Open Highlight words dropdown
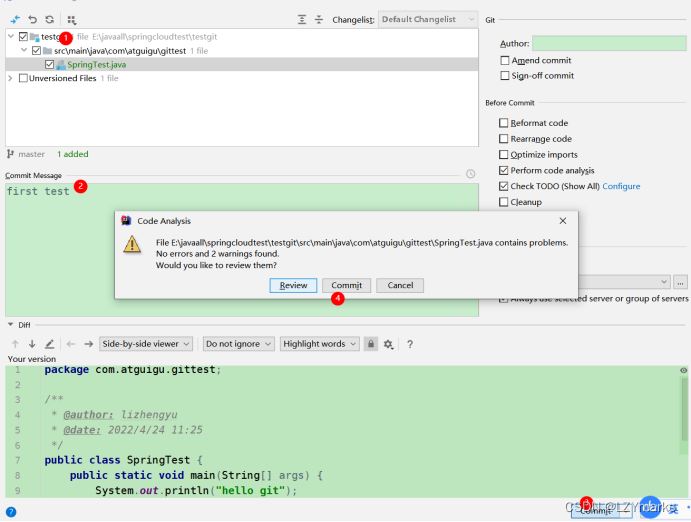Viewport: 691px width, 522px height. (319, 344)
